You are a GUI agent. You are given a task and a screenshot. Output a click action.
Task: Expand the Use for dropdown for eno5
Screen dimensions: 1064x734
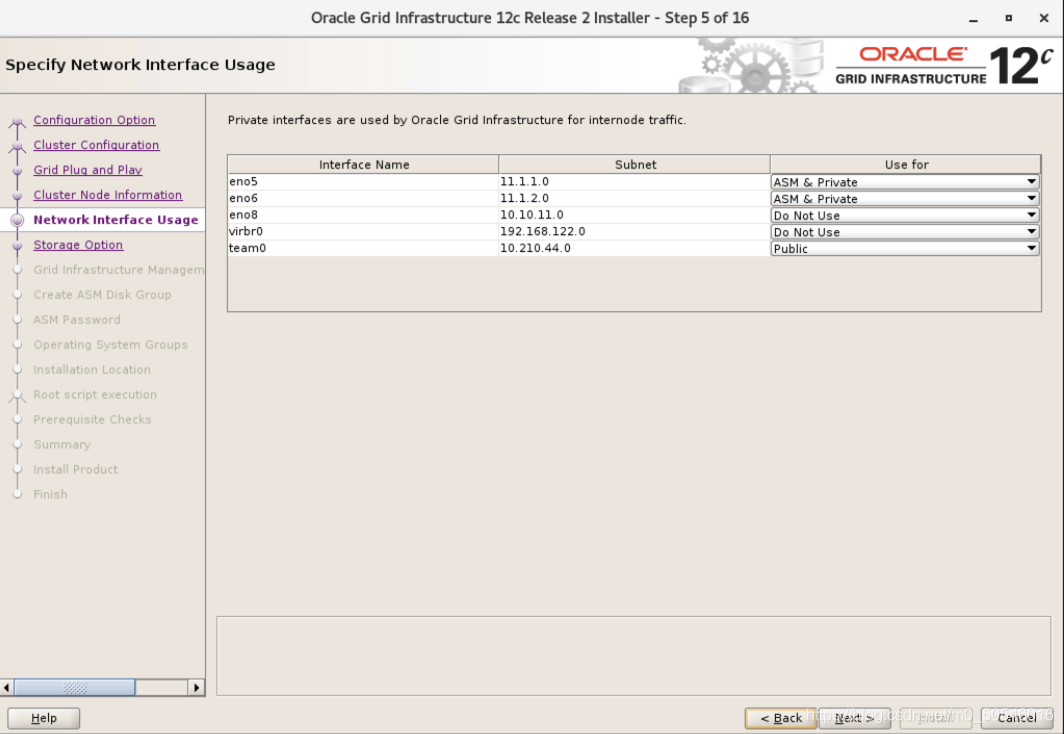905,182
